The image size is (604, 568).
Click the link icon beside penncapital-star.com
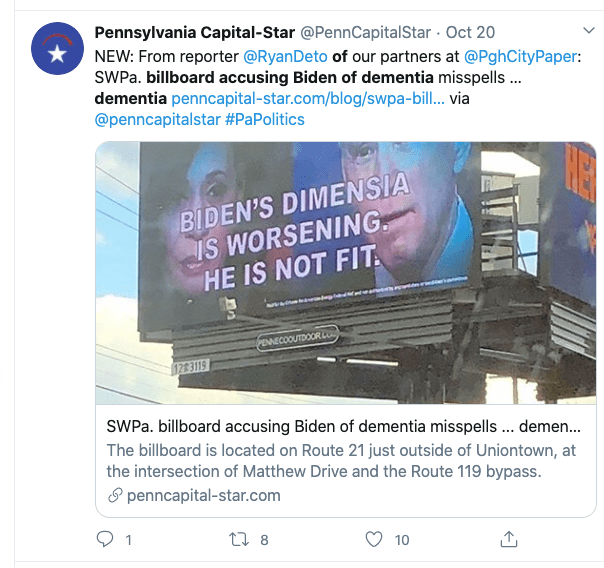(115, 495)
